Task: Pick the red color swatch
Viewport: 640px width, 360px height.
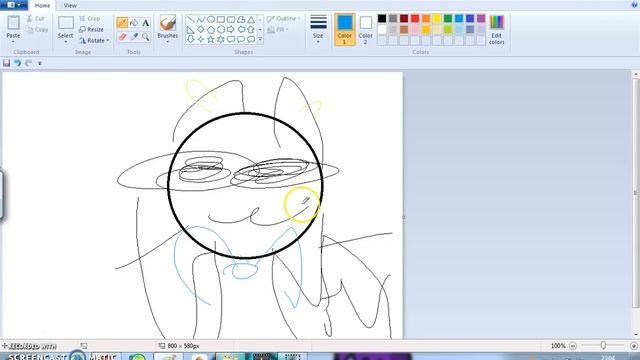Action: click(415, 18)
